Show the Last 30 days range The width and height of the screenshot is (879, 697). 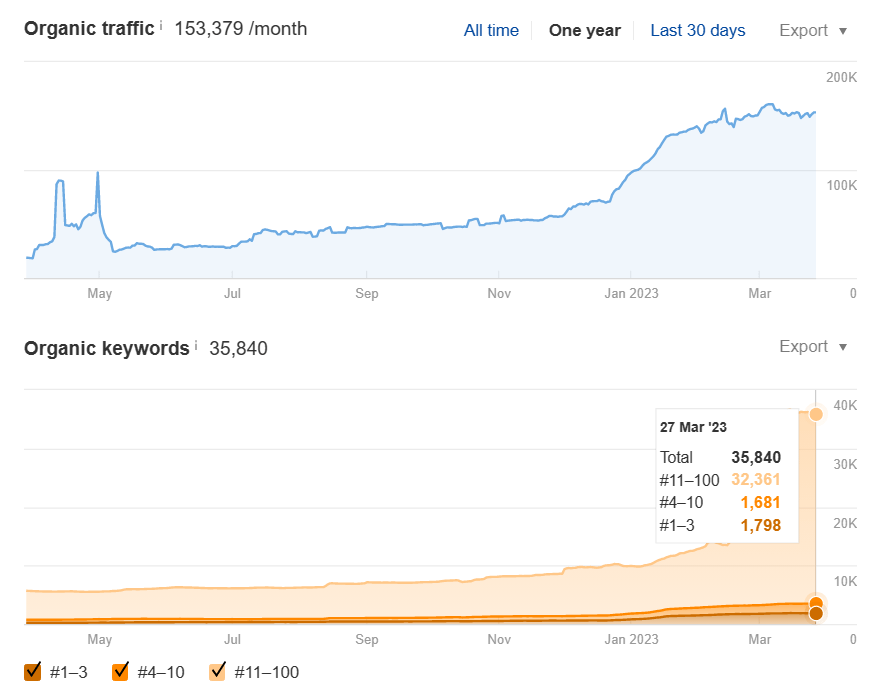697,30
